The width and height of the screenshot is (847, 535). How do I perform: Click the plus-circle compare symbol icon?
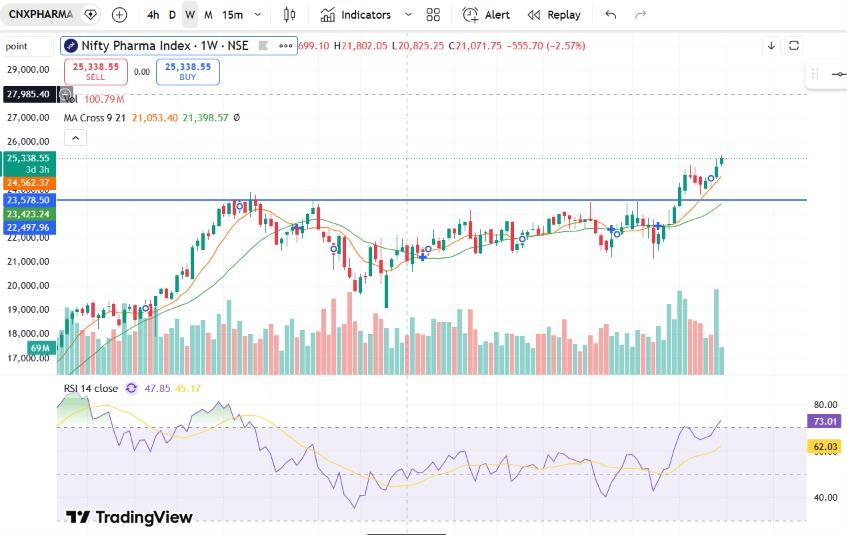pos(119,15)
